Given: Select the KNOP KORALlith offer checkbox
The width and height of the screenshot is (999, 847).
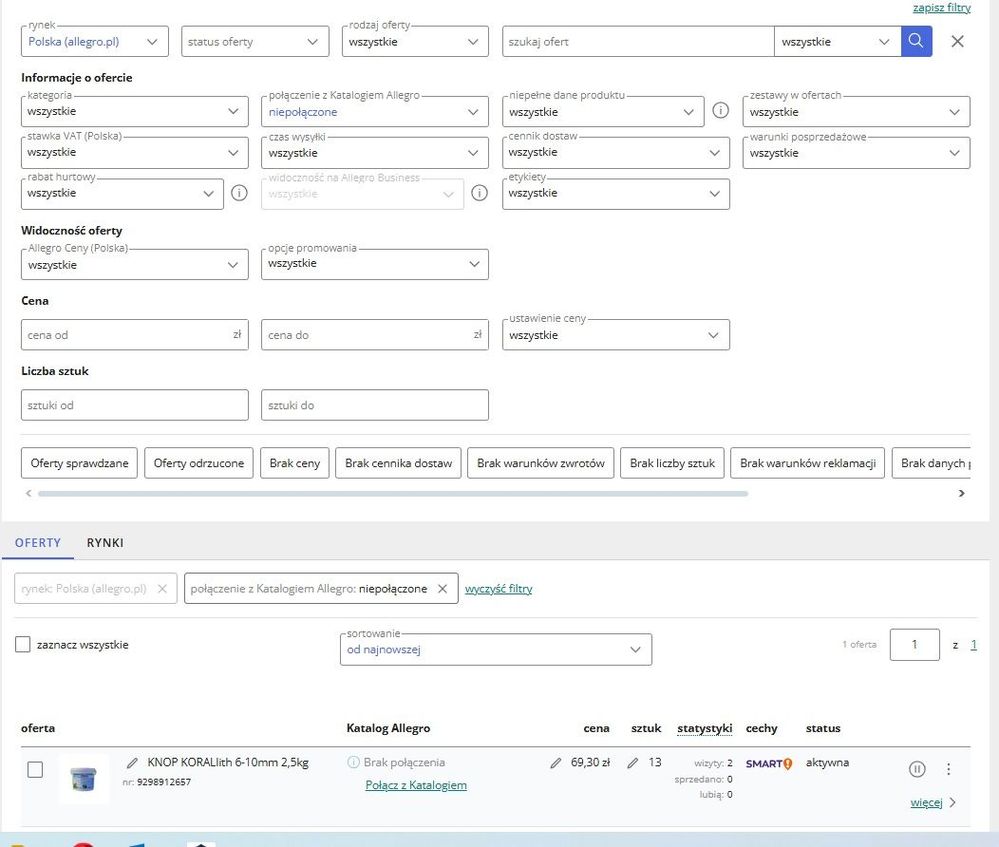Looking at the screenshot, I should coord(35,770).
